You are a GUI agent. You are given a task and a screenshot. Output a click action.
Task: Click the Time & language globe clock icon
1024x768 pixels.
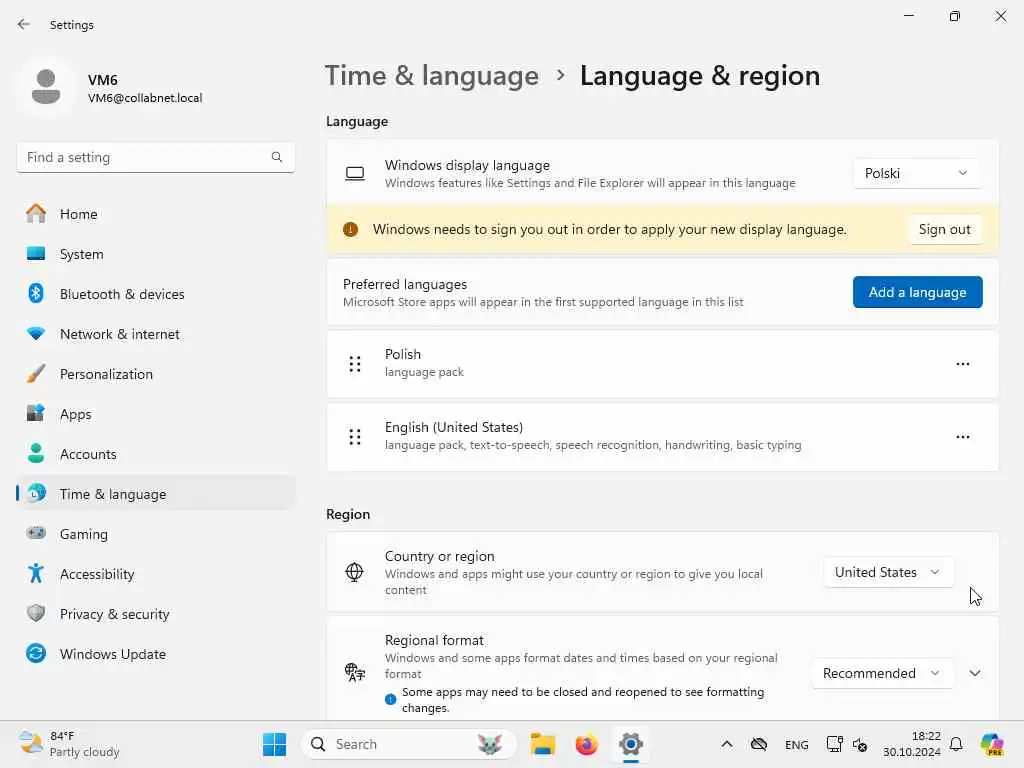(37, 493)
